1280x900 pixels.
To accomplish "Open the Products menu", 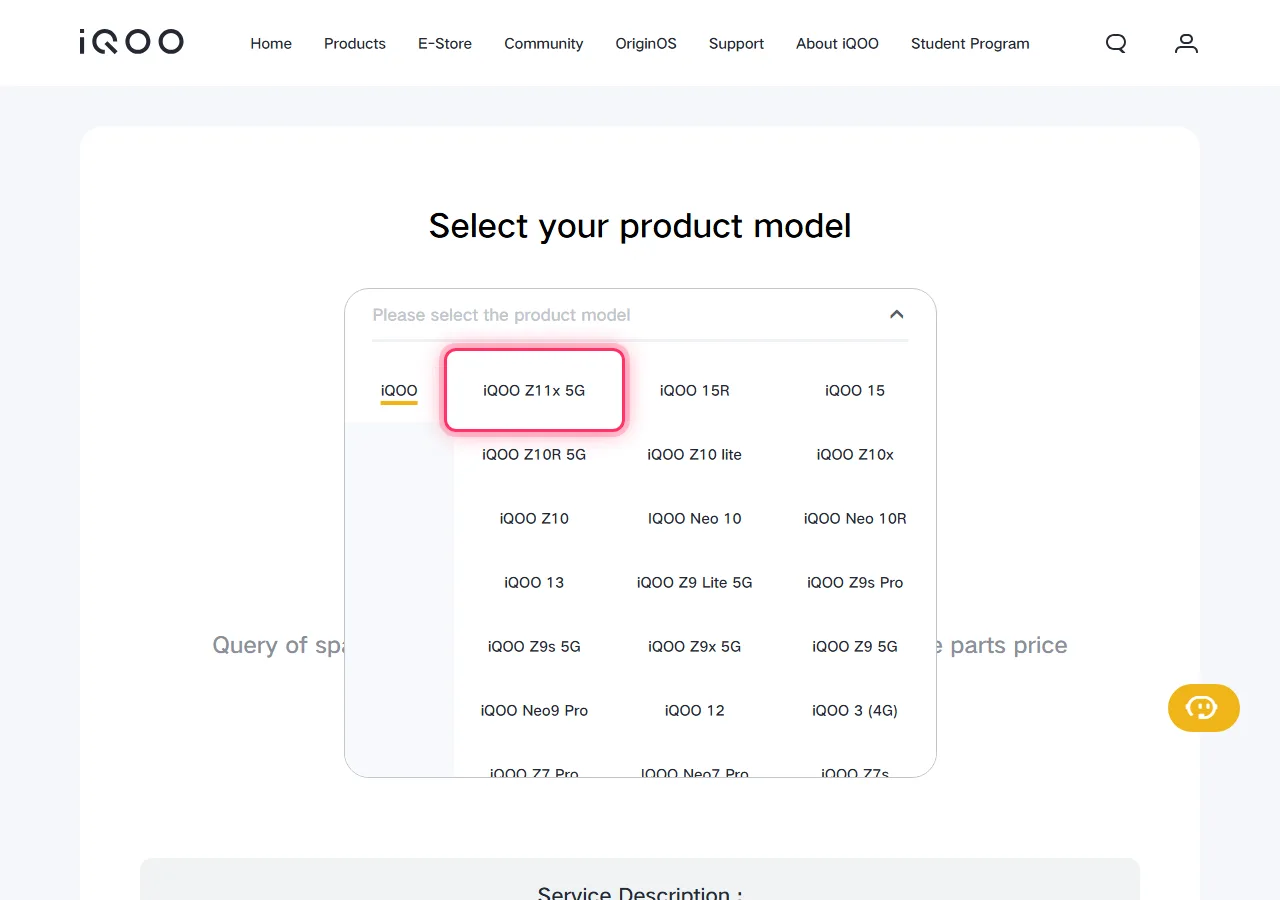I will [x=355, y=43].
